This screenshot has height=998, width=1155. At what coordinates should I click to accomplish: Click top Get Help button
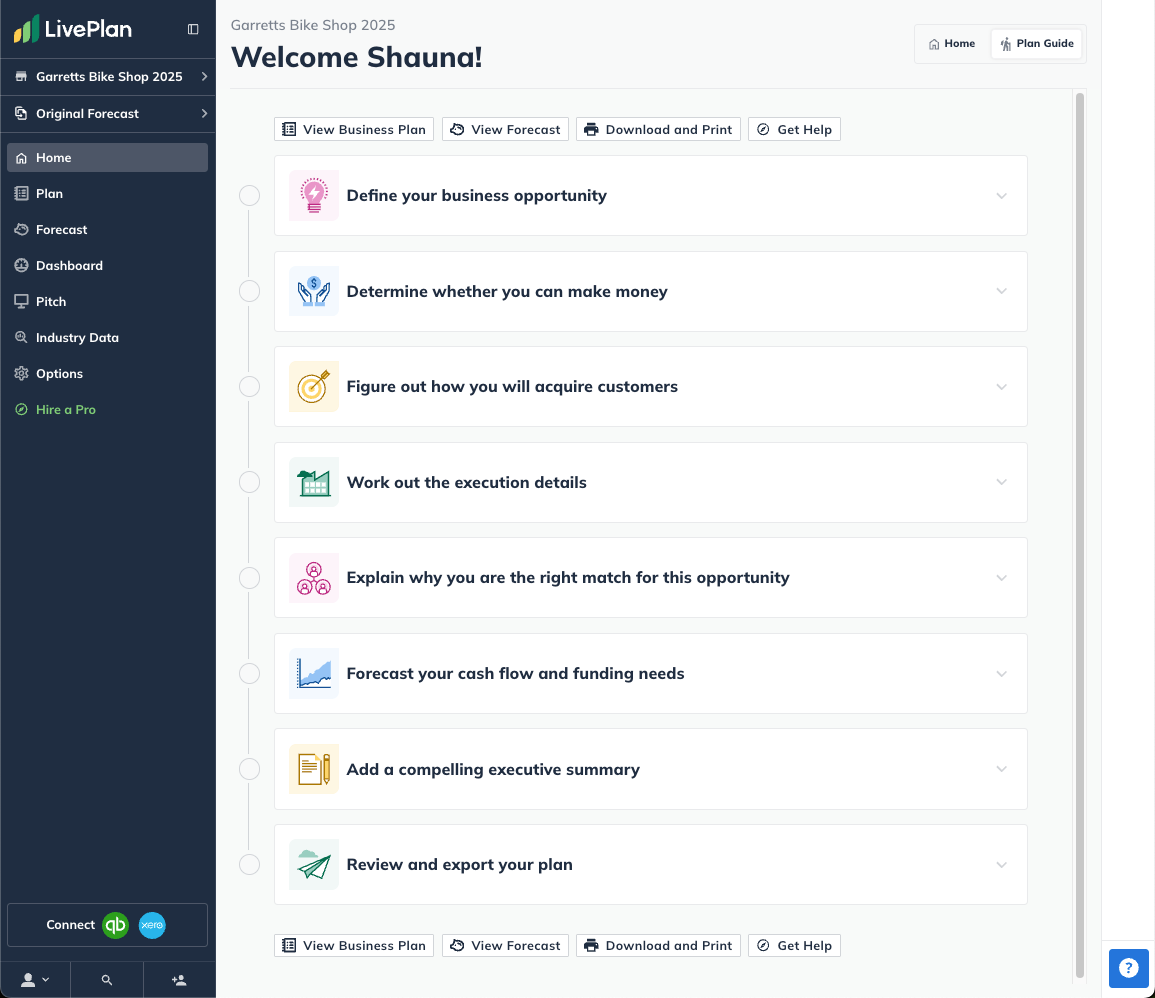(794, 130)
